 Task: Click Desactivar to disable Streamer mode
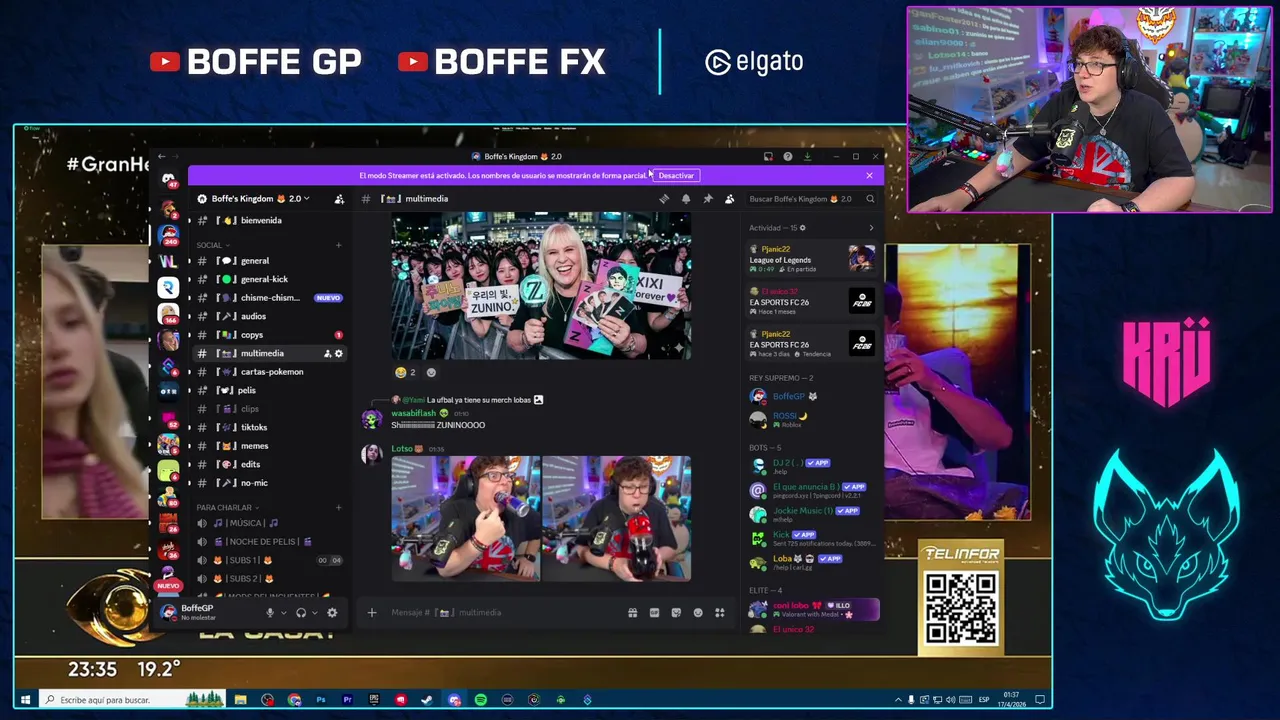tap(676, 176)
